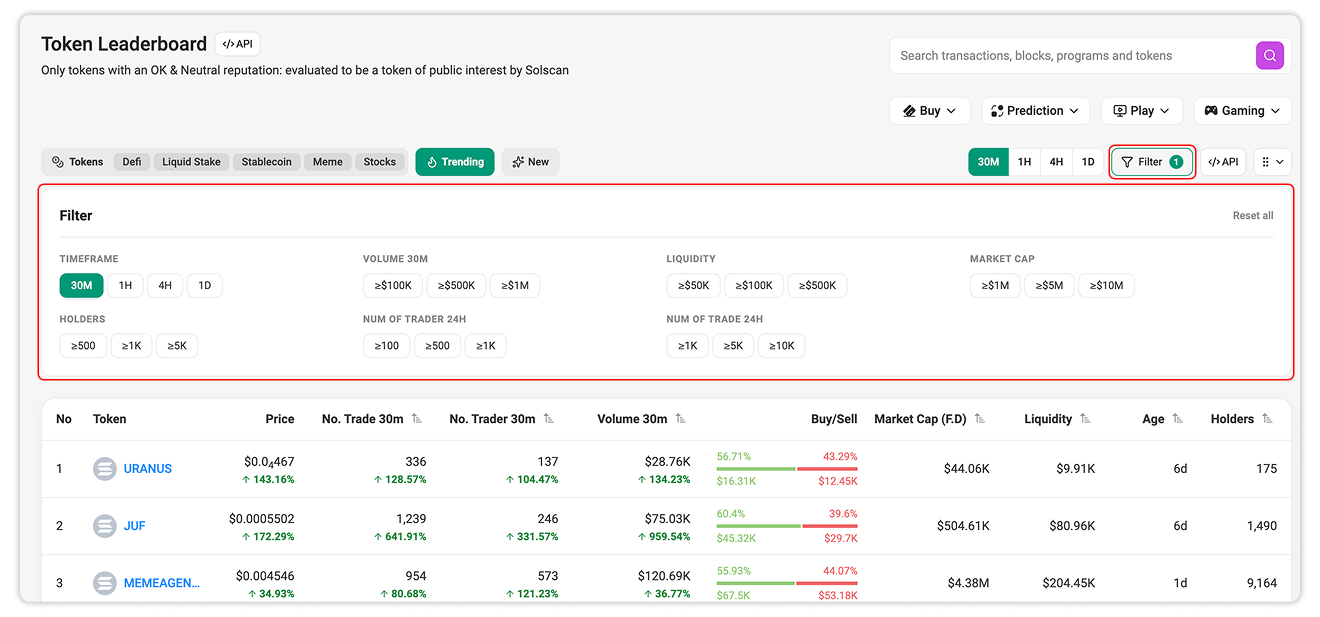Sort by Age column icon
Screen dimensions: 1320x617
point(1178,419)
